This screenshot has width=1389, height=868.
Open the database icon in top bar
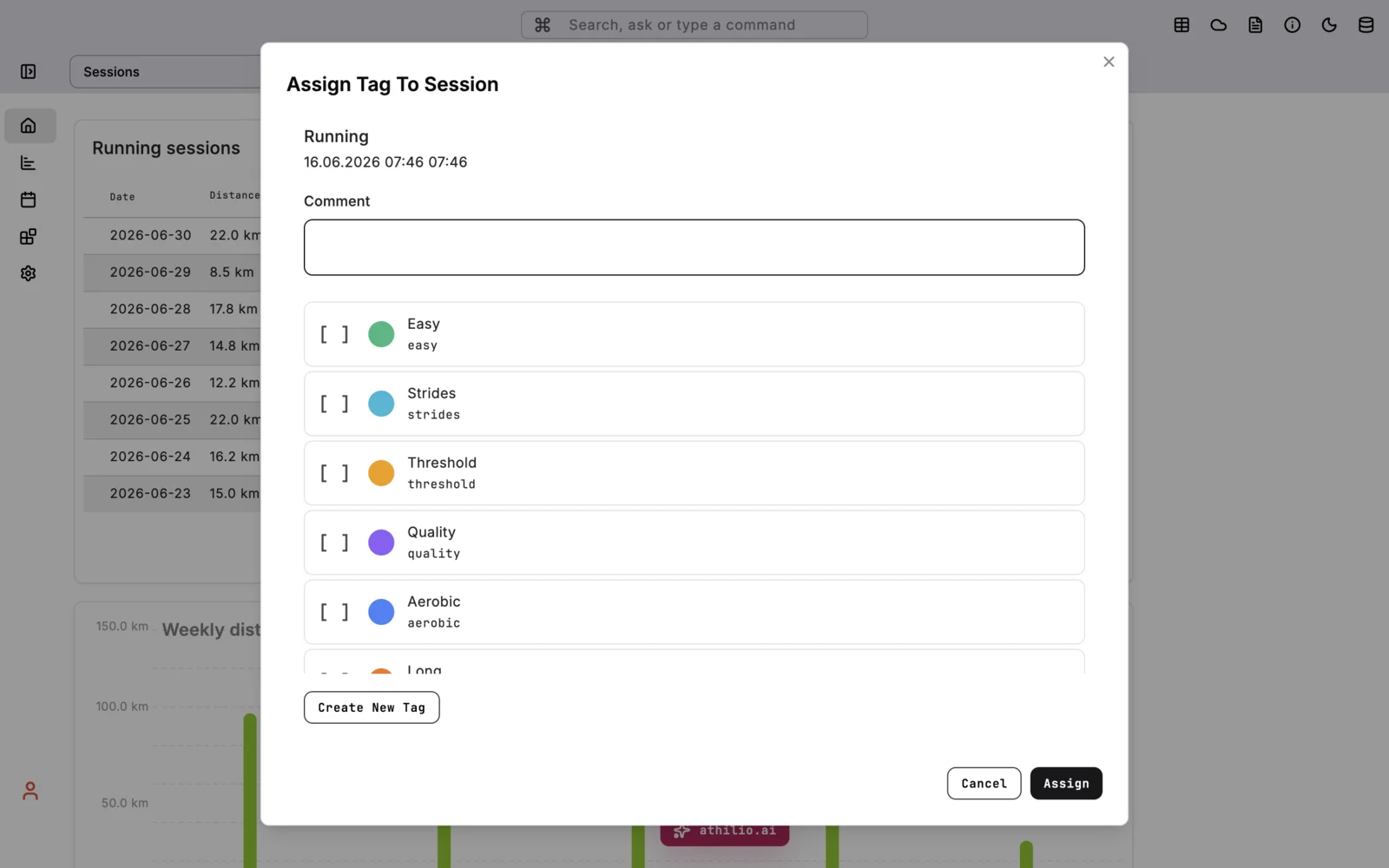click(x=1366, y=25)
